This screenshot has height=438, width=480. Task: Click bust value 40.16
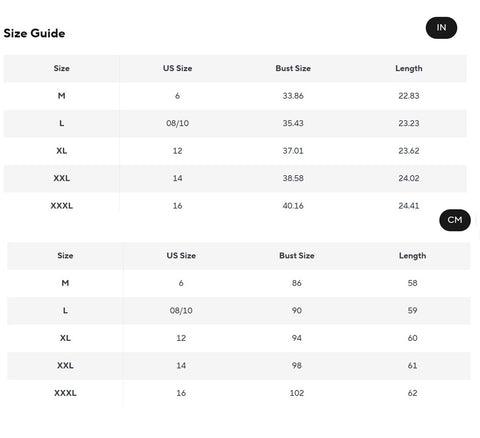tap(293, 206)
